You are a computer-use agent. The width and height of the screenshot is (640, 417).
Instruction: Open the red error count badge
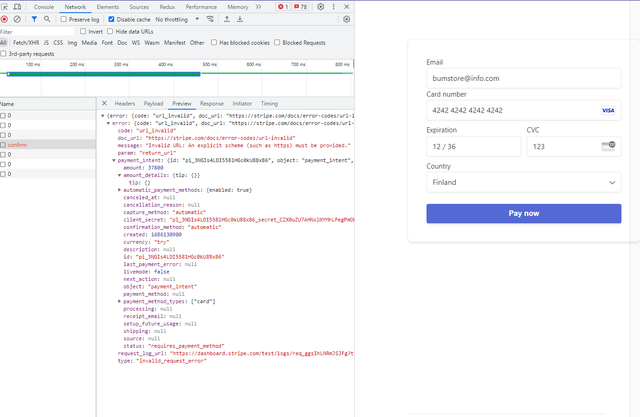pyautogui.click(x=283, y=7)
